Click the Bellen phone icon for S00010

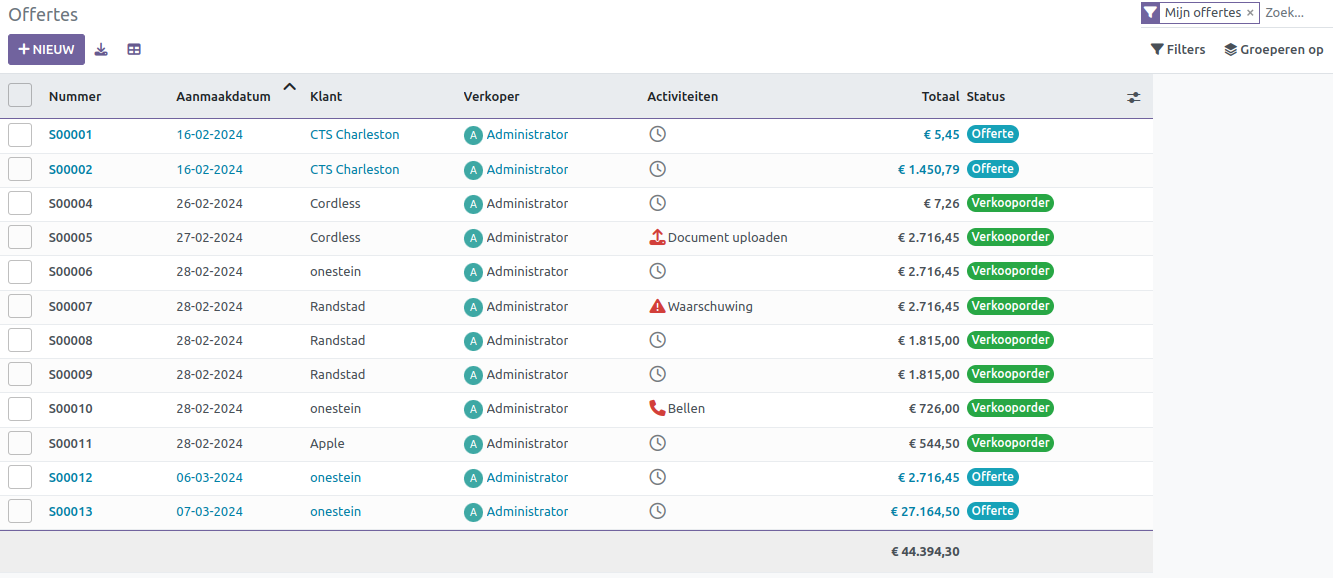657,409
